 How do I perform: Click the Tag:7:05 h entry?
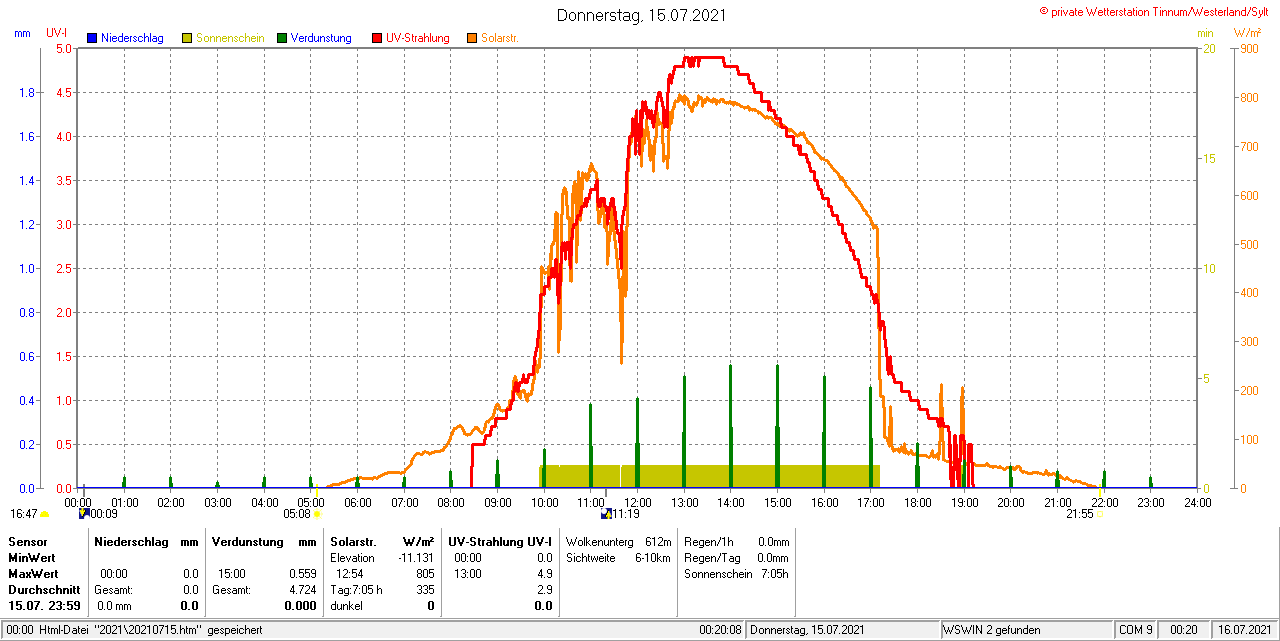point(356,590)
